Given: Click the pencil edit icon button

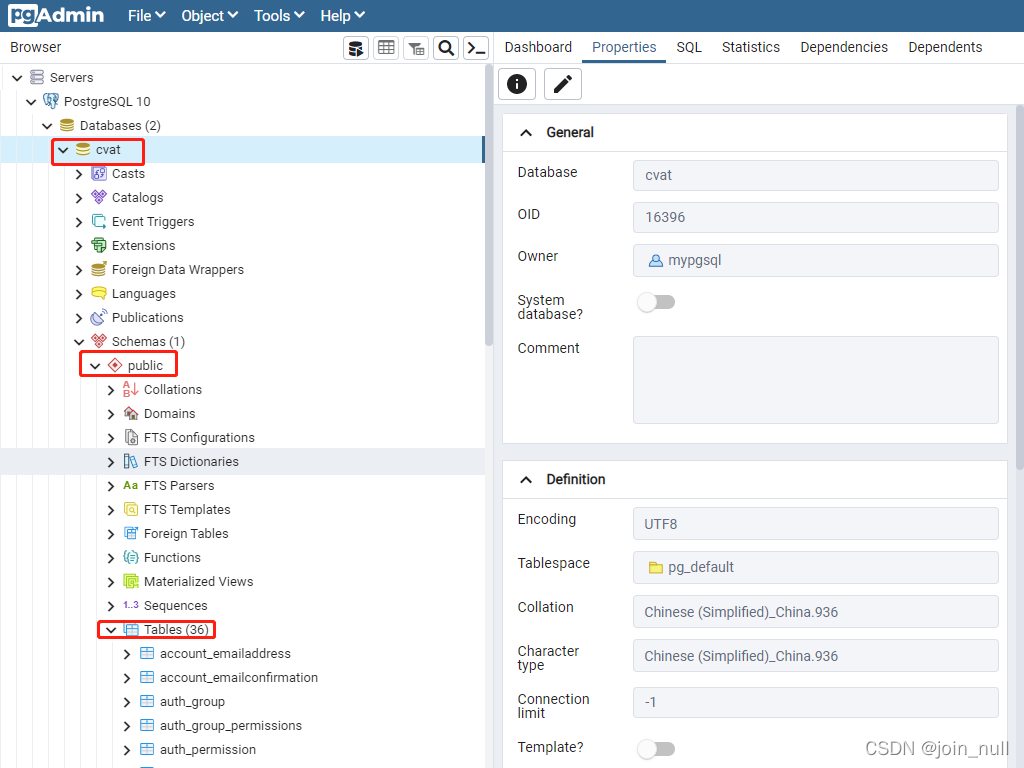Looking at the screenshot, I should coord(562,84).
